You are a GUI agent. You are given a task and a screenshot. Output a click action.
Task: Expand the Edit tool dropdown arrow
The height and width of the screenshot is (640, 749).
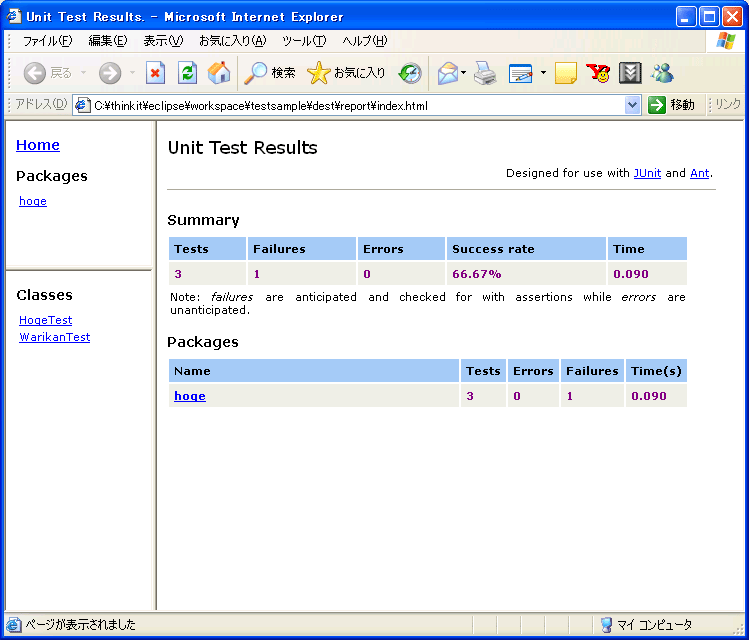click(543, 73)
